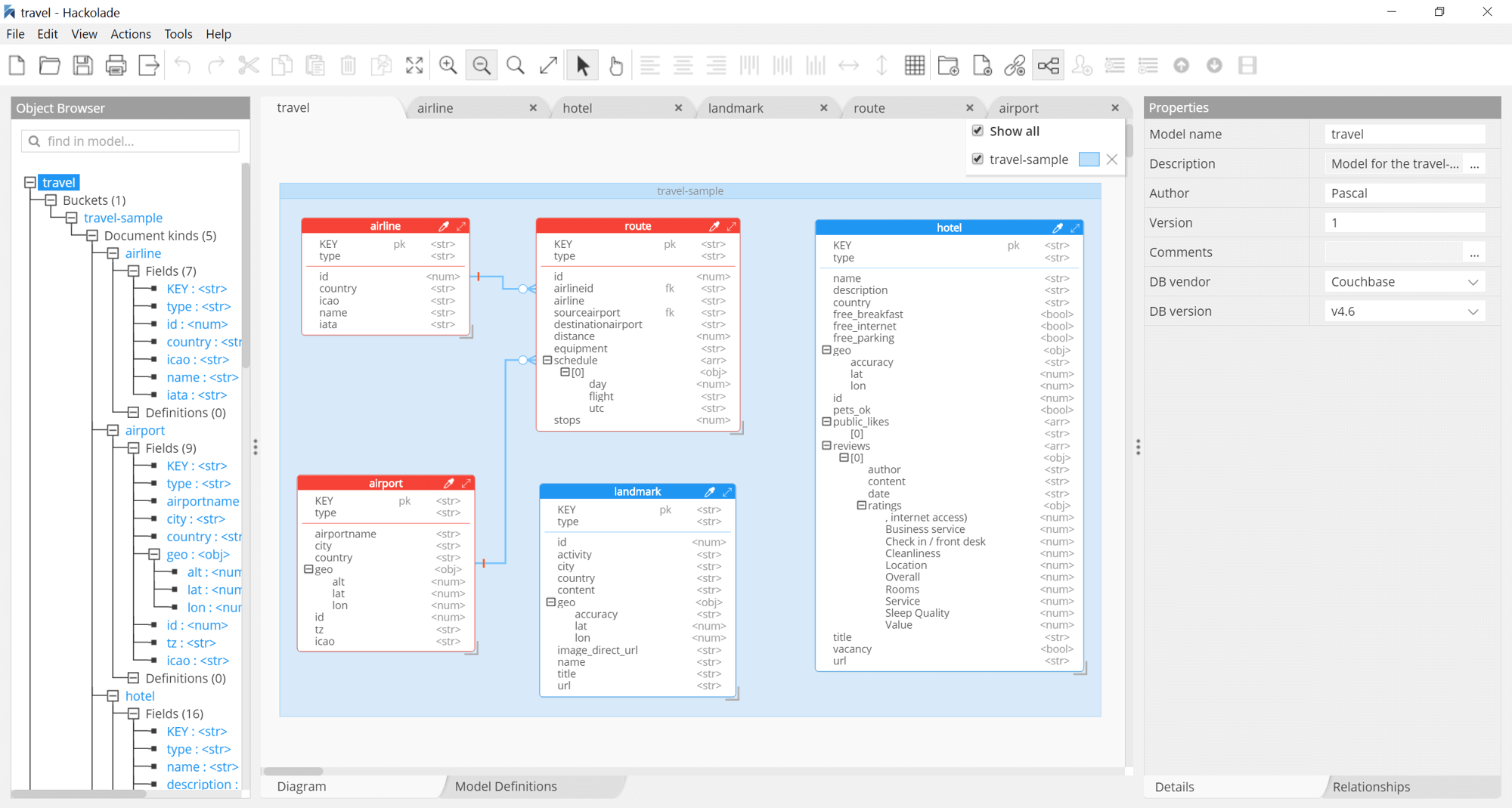Click the Version input field

coord(1405,223)
